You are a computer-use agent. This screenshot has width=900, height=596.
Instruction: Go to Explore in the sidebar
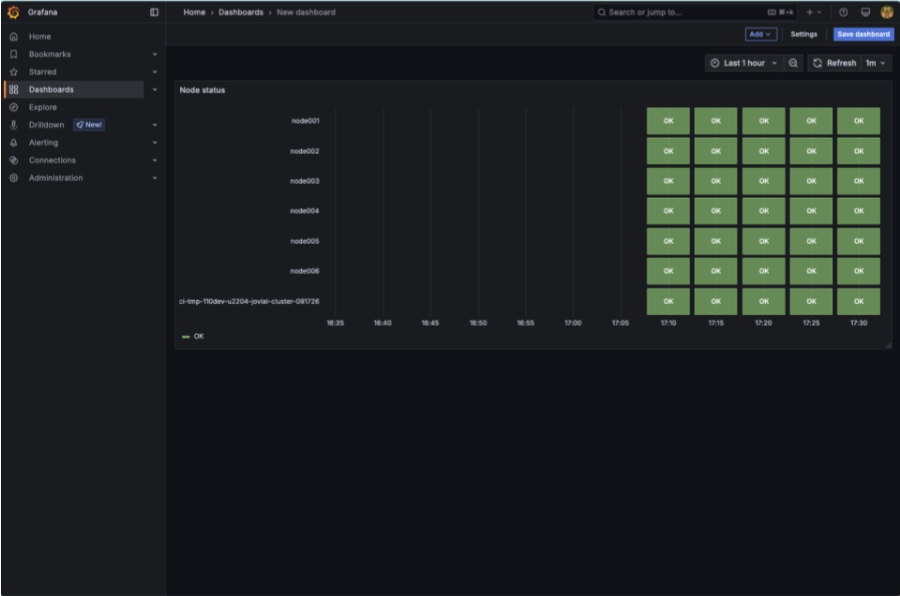tap(43, 107)
